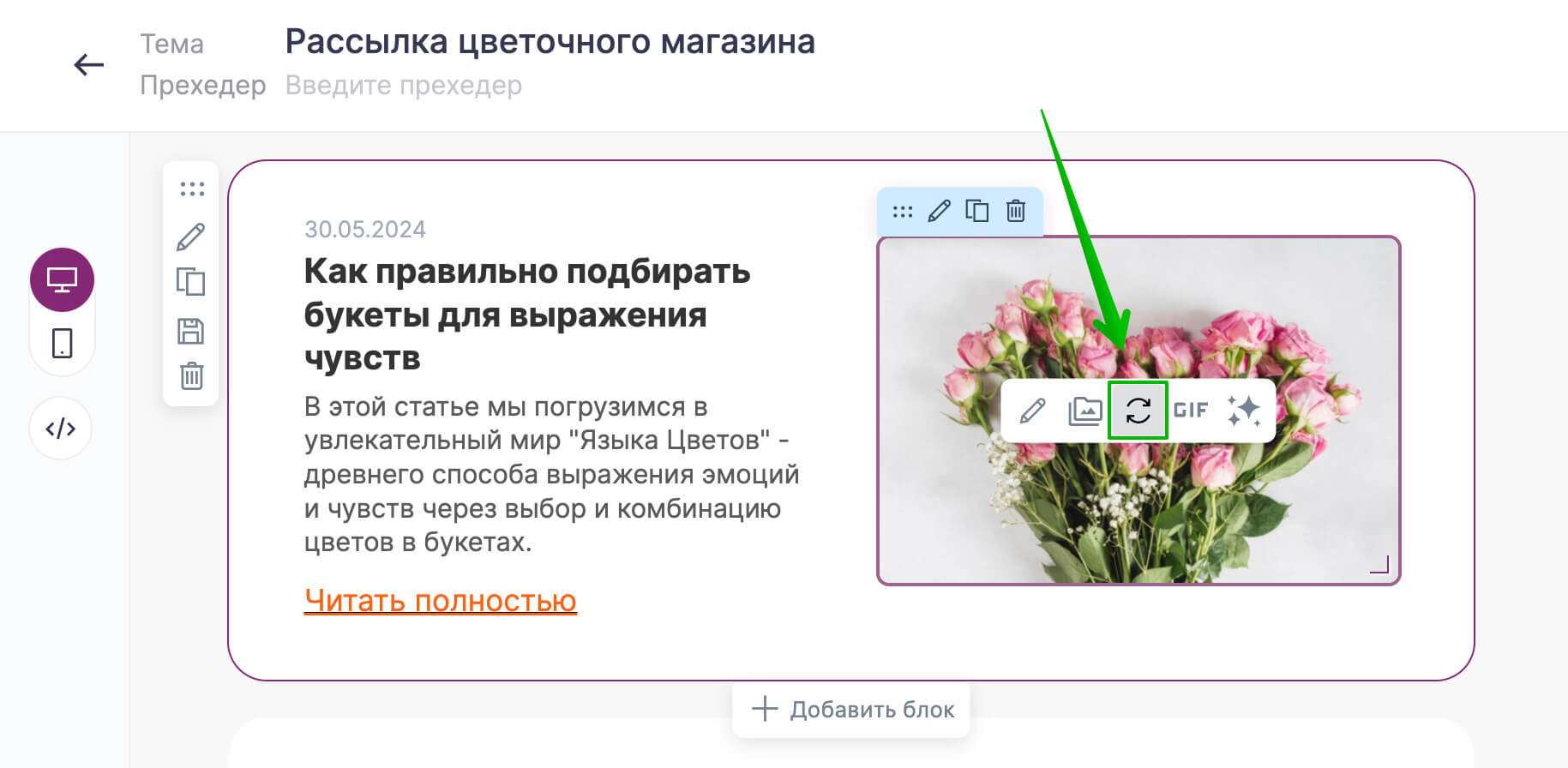
Task: Switch to mobile preview mode
Action: 62,343
